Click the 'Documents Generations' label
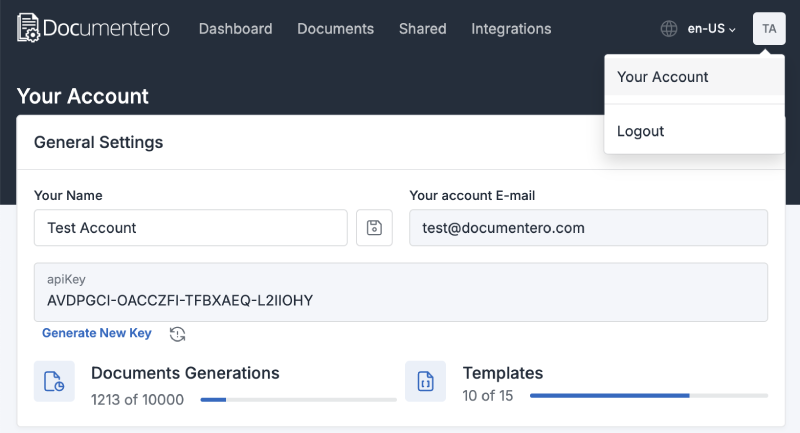 pos(185,373)
